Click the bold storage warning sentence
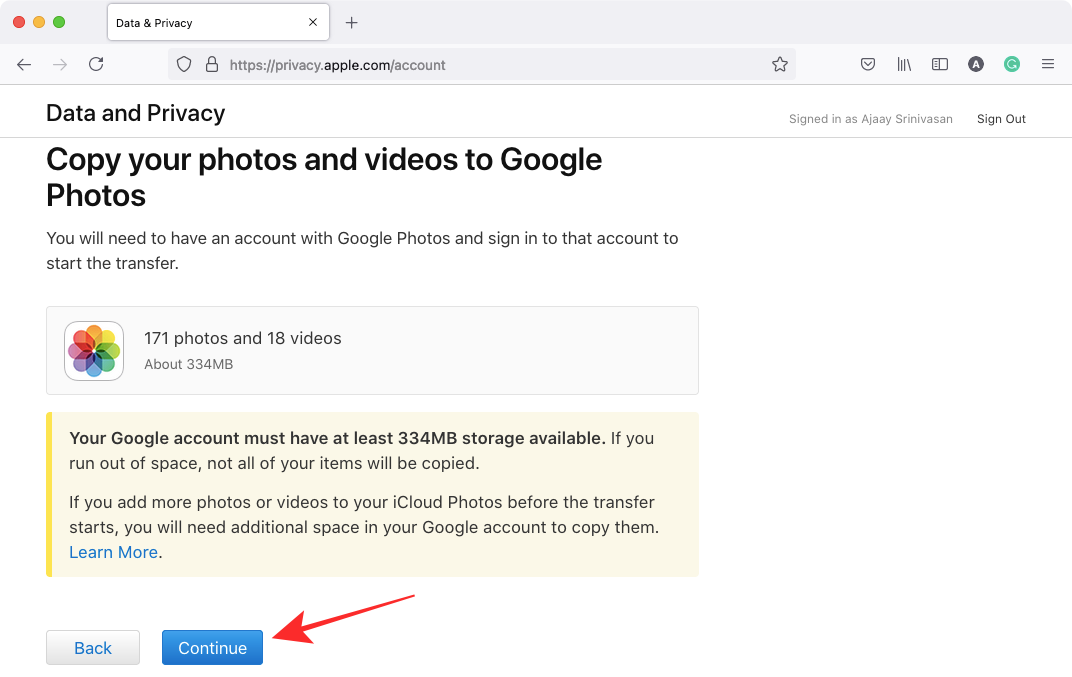This screenshot has height=677, width=1072. pyautogui.click(x=337, y=438)
